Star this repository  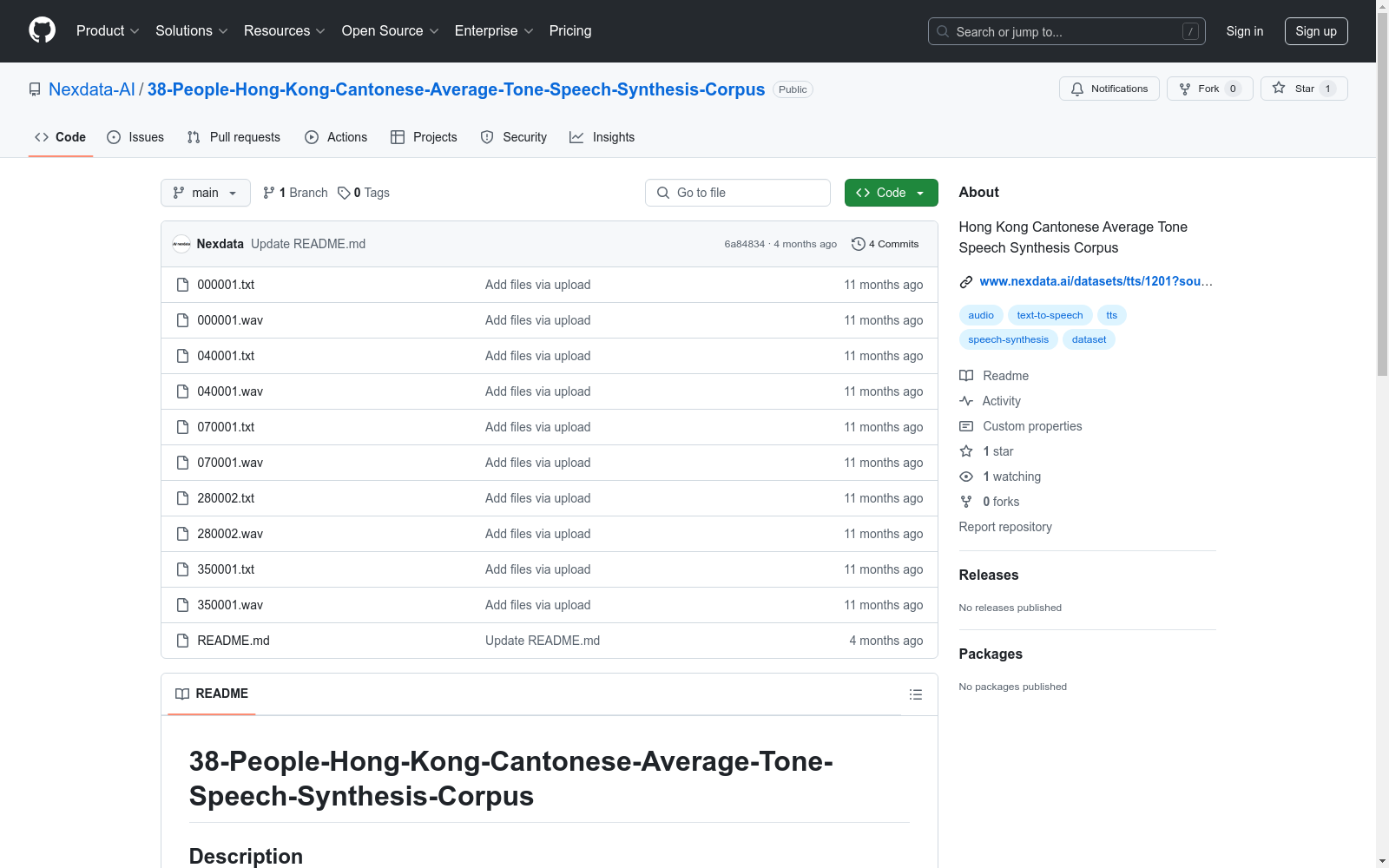coord(1304,89)
